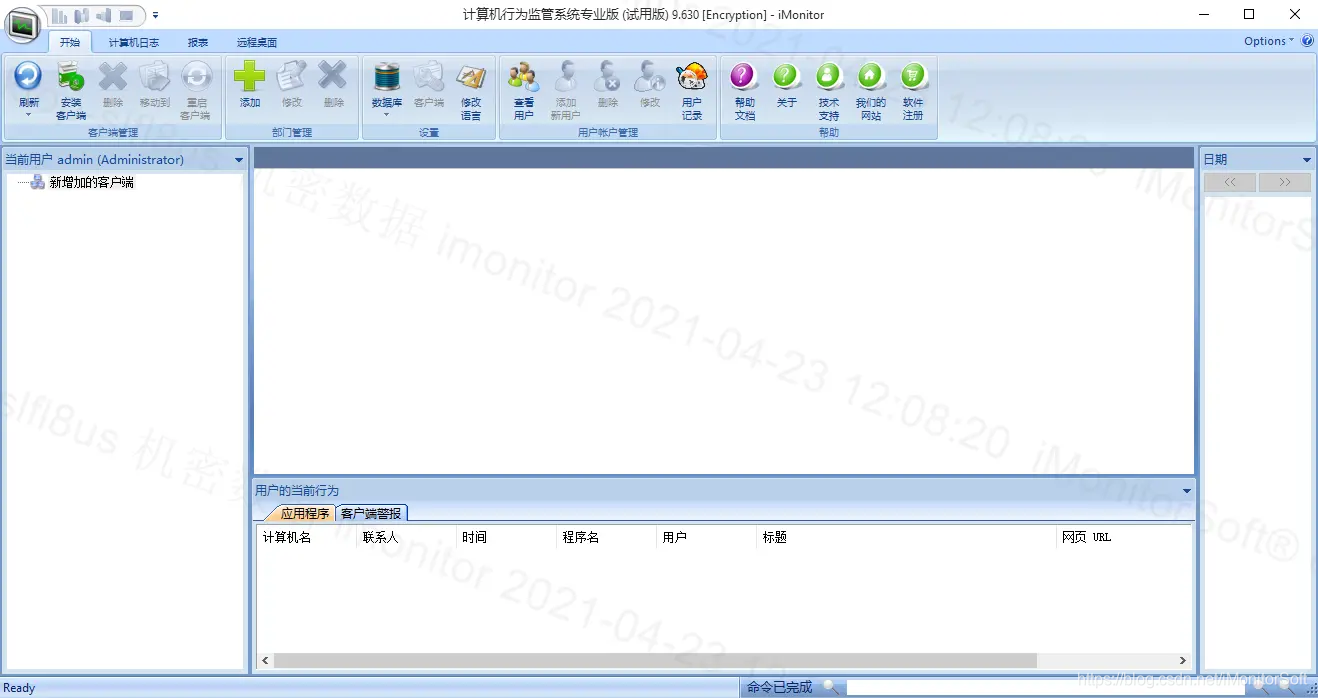This screenshot has width=1318, height=698.
Task: Click the blue help icon beside Options
Action: click(1307, 41)
